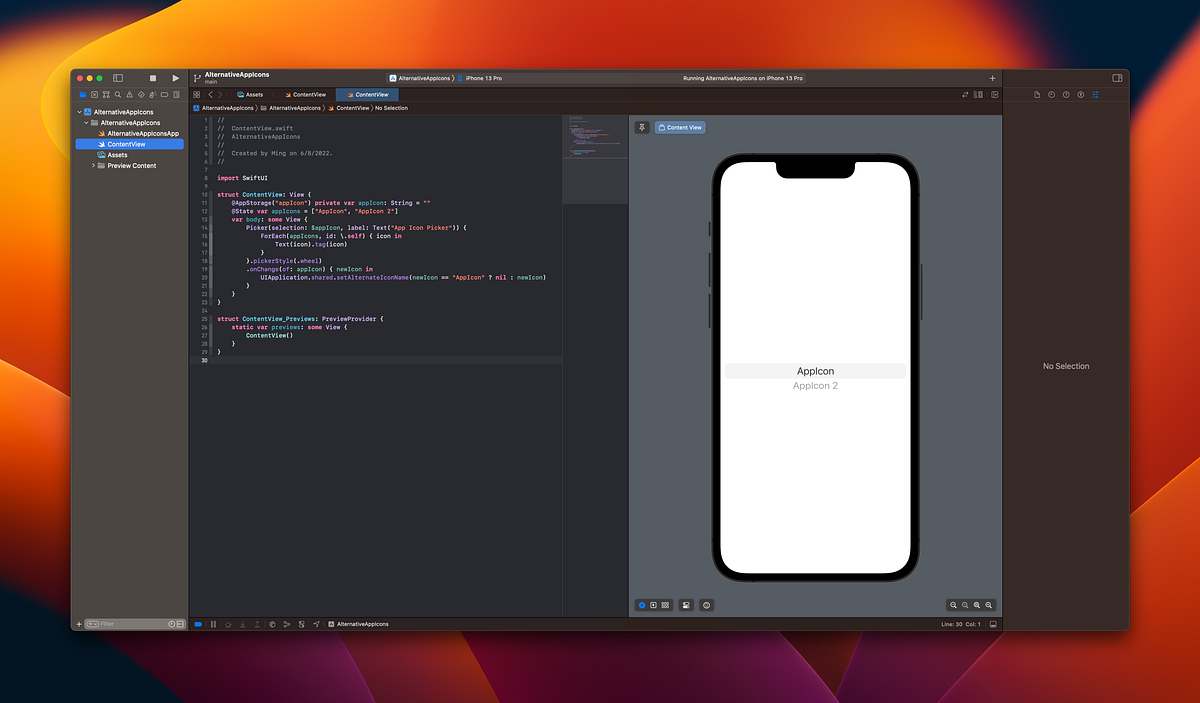Open the Find navigator
1200x703 pixels.
[x=119, y=94]
